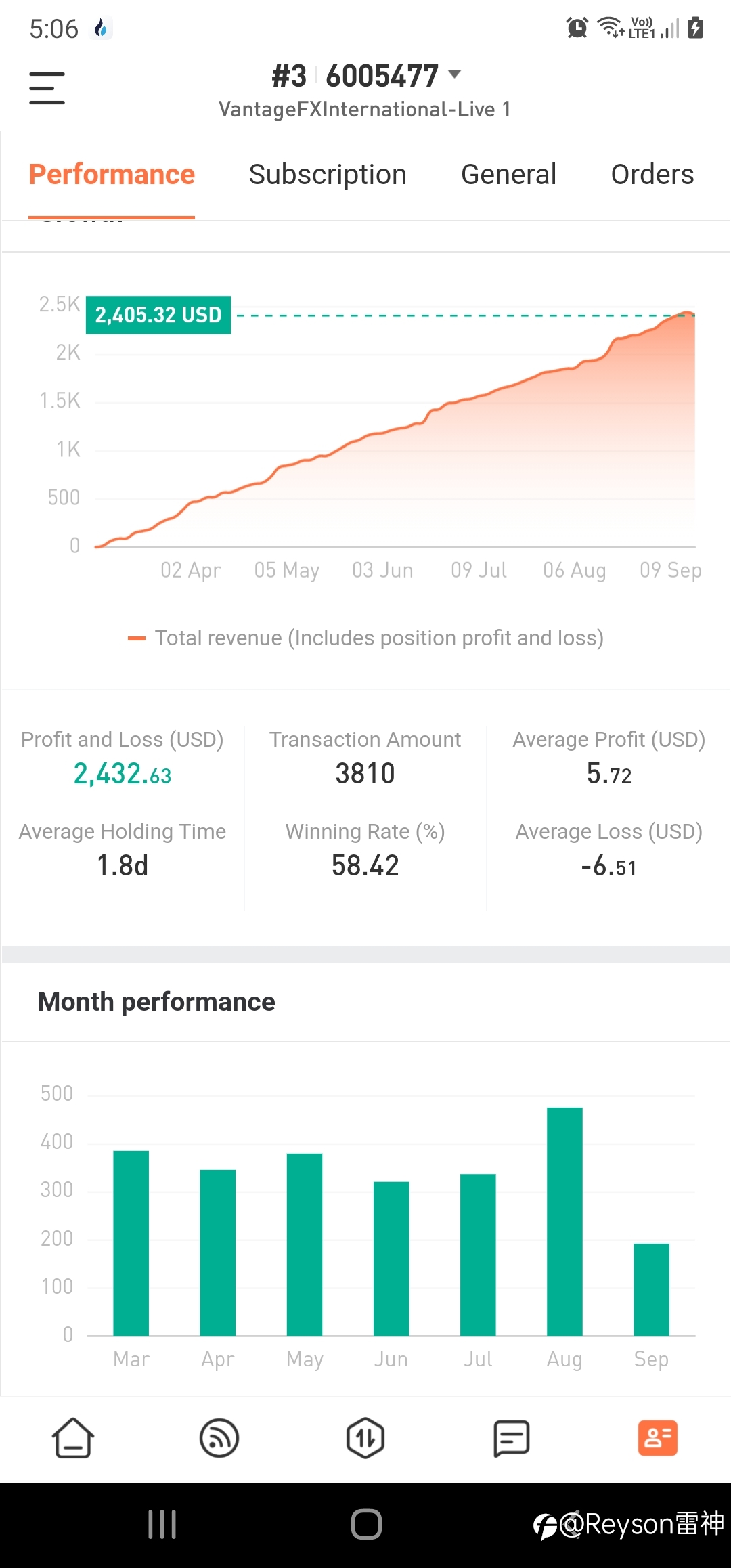
Task: Tap the Sep bar in Month performance
Action: tap(651, 1290)
